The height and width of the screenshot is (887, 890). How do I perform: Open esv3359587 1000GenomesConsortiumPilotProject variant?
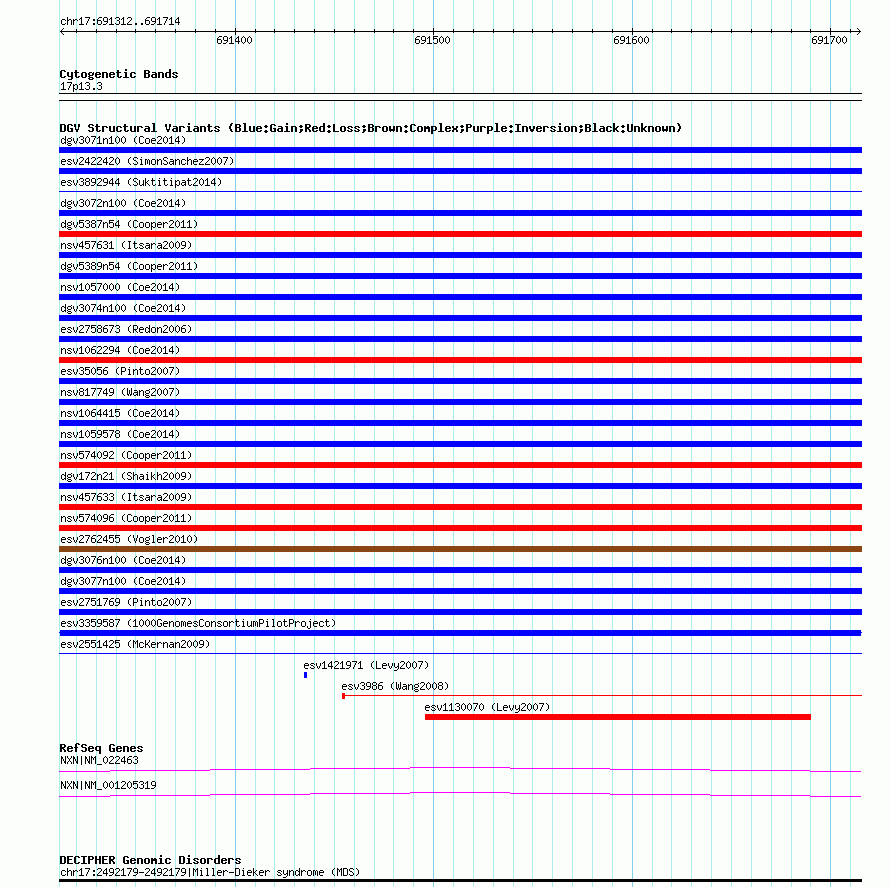[198, 623]
